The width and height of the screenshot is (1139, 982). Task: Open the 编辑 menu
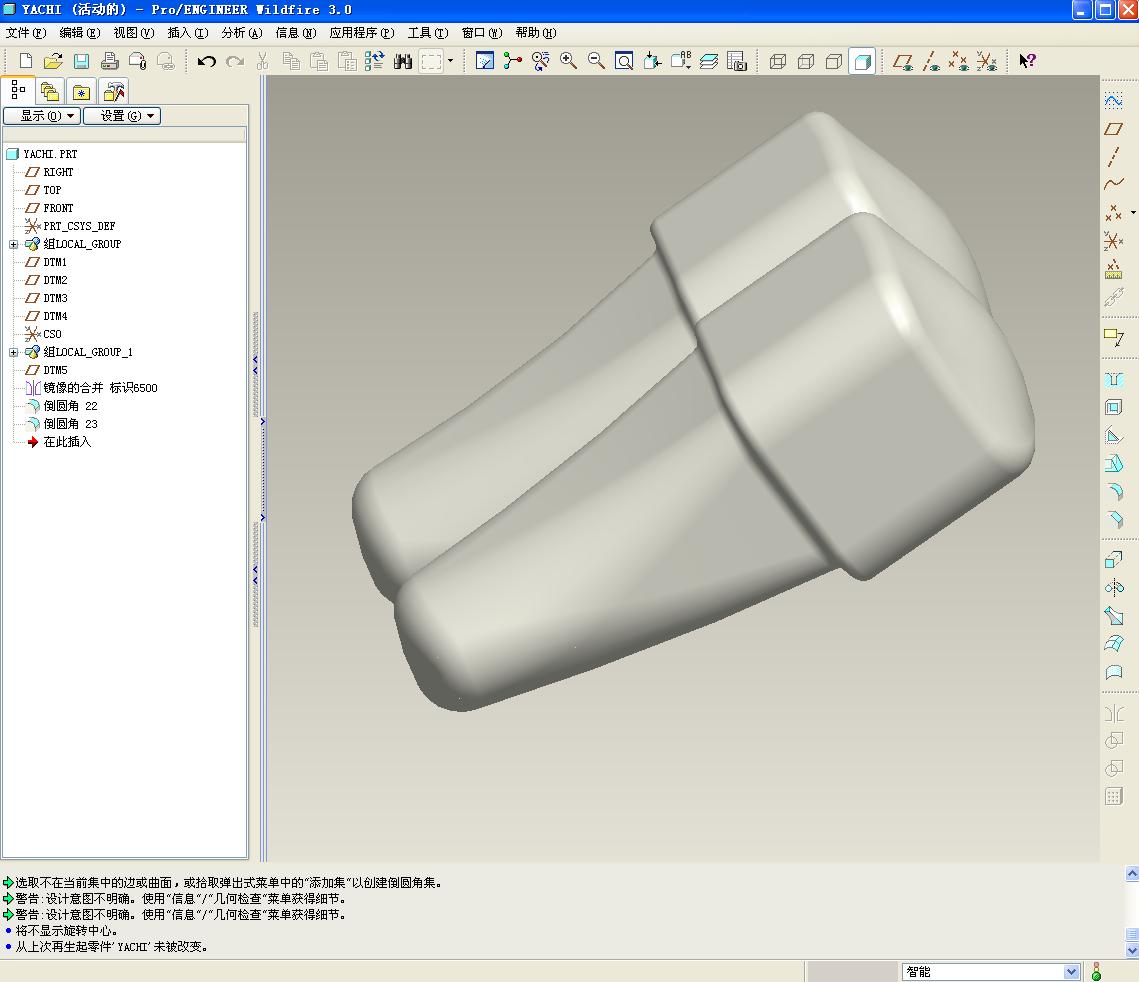pos(80,33)
